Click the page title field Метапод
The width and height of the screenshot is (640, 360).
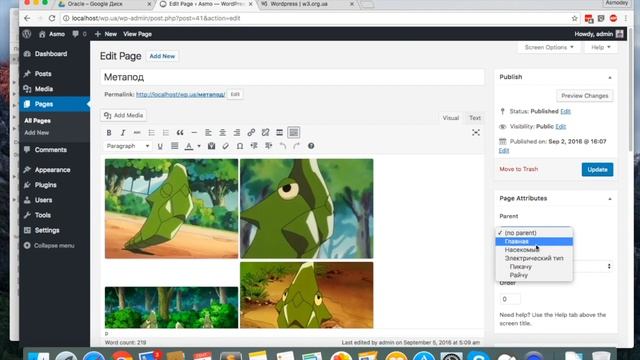click(292, 77)
